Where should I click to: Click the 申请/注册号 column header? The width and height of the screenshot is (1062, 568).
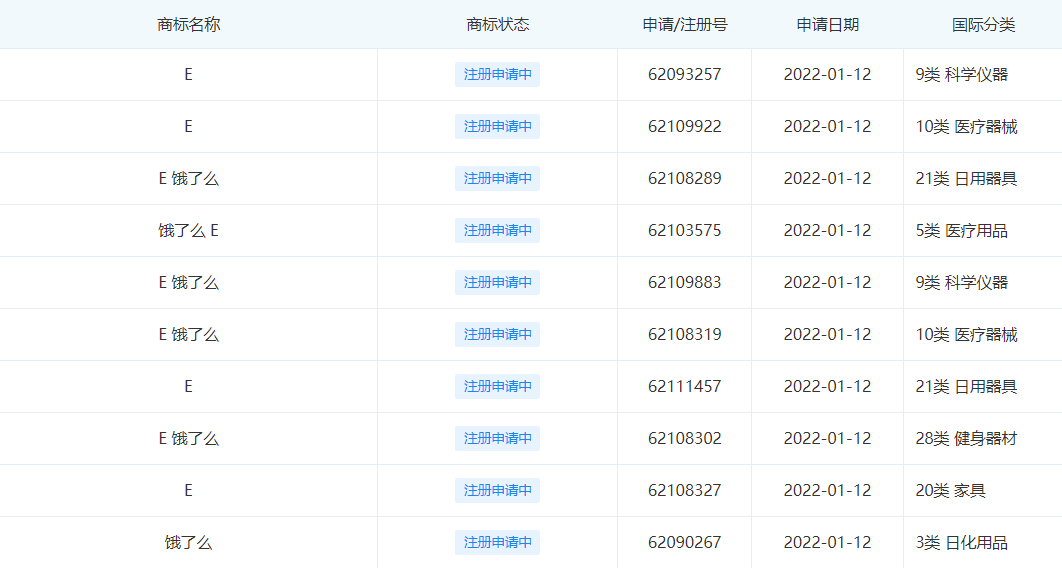[685, 25]
